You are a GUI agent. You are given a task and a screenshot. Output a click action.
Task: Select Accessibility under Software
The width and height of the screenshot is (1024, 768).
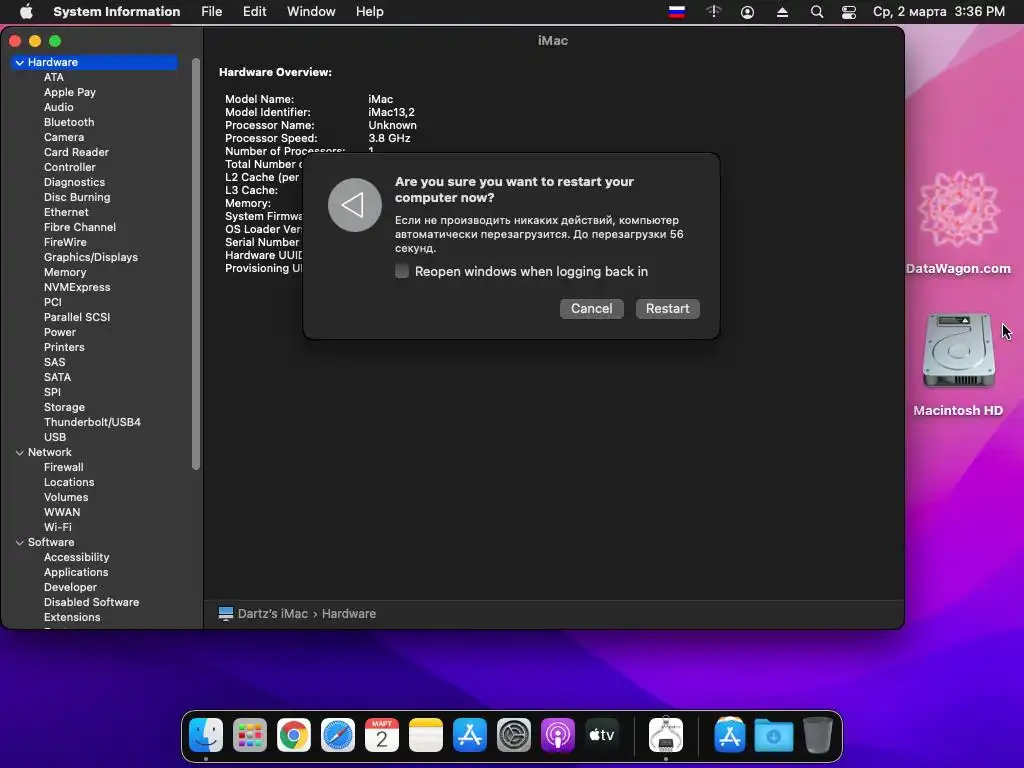(x=76, y=558)
